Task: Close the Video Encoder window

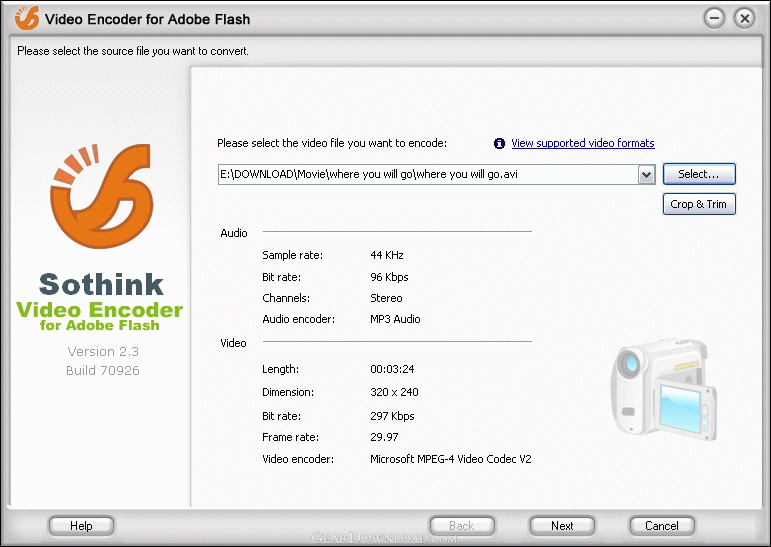Action: pos(744,18)
